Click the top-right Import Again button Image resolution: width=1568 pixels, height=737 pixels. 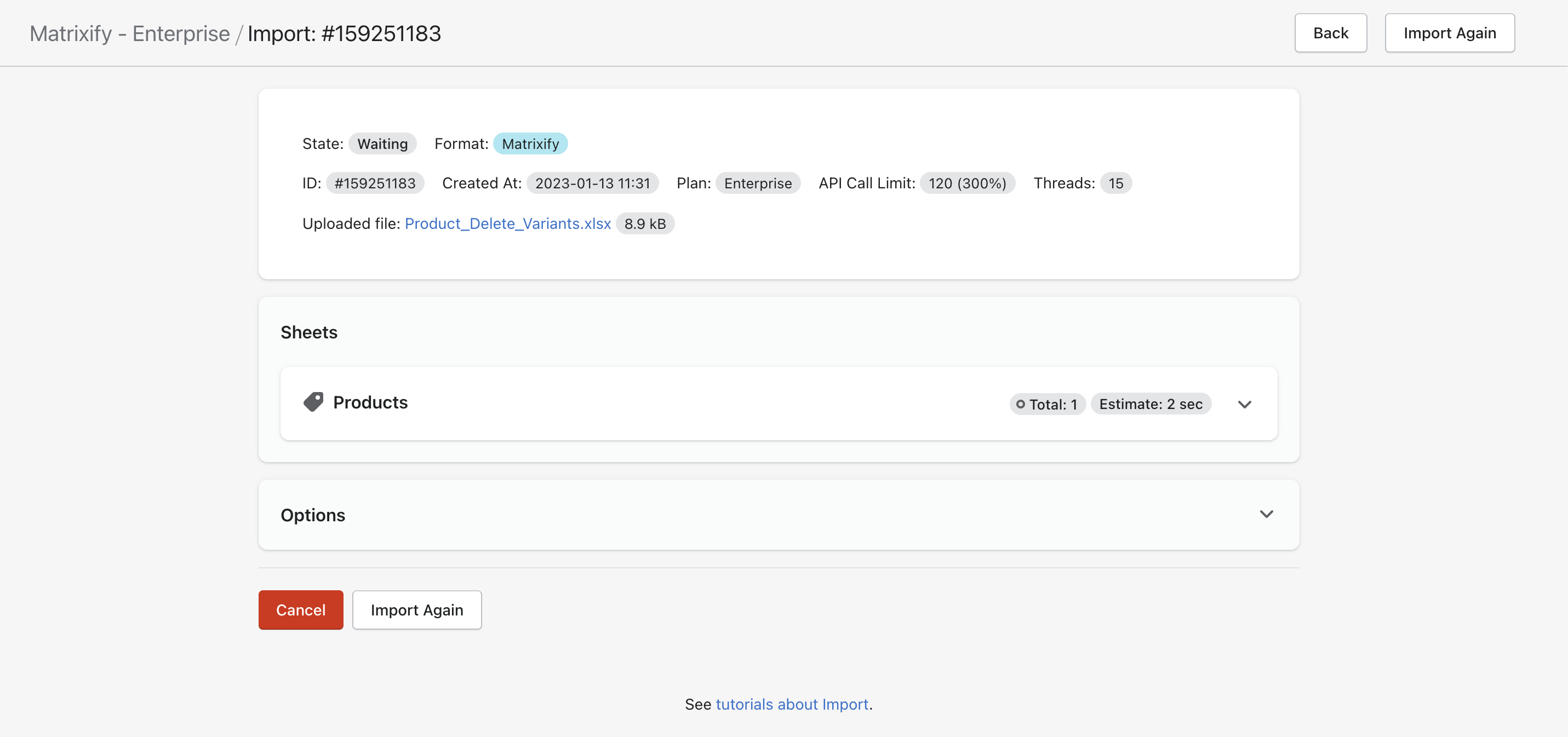coord(1449,33)
